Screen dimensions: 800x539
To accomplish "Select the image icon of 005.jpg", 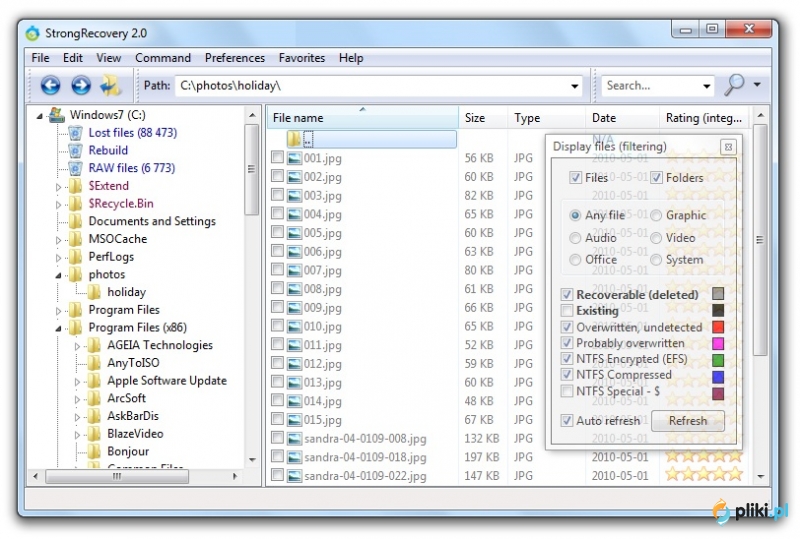I will point(294,233).
